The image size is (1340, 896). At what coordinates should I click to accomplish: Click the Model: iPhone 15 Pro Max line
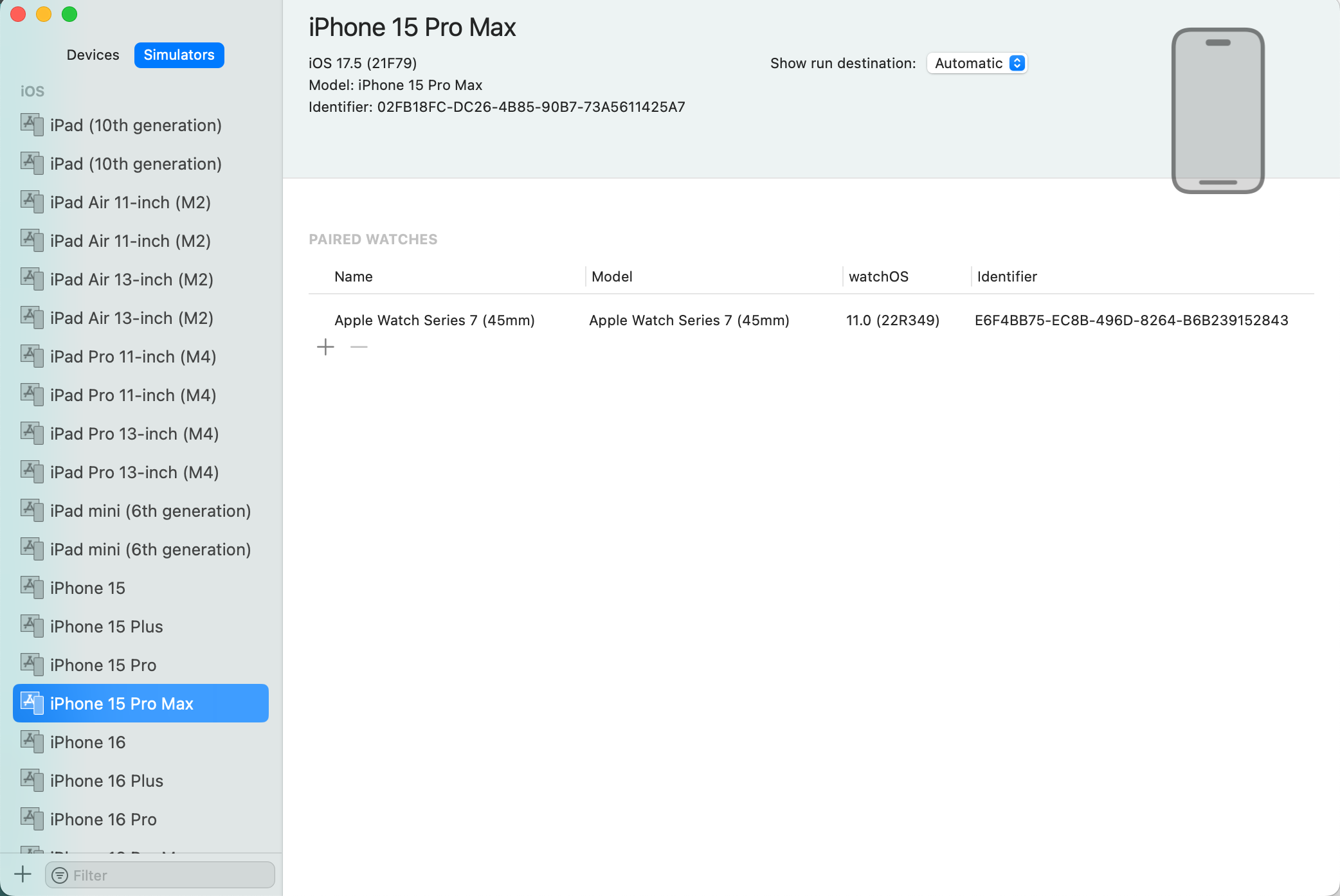(x=395, y=85)
